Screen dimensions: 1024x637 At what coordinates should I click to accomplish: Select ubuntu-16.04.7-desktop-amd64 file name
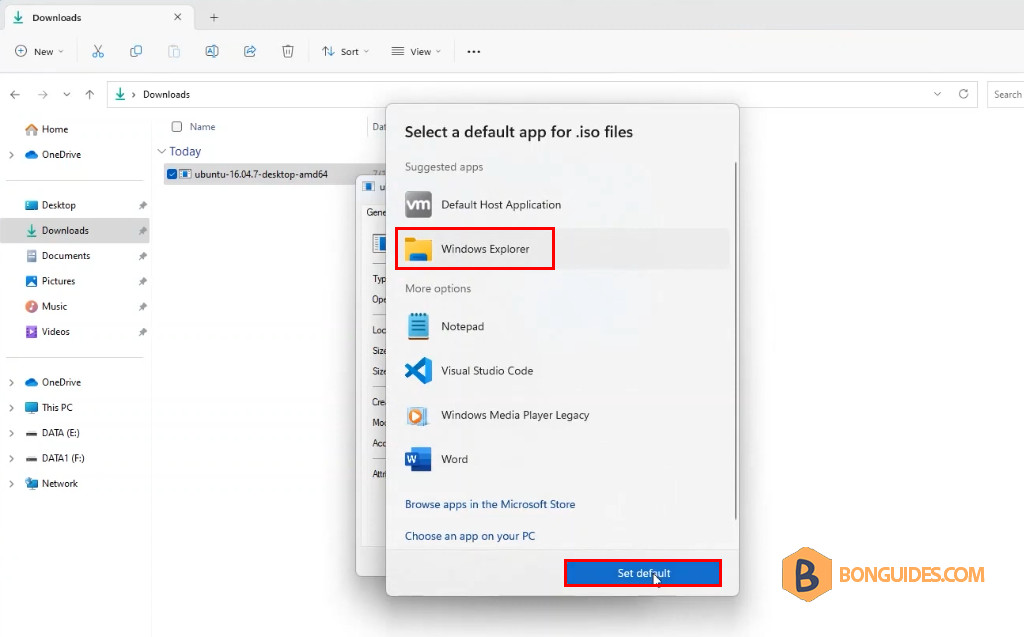click(261, 174)
